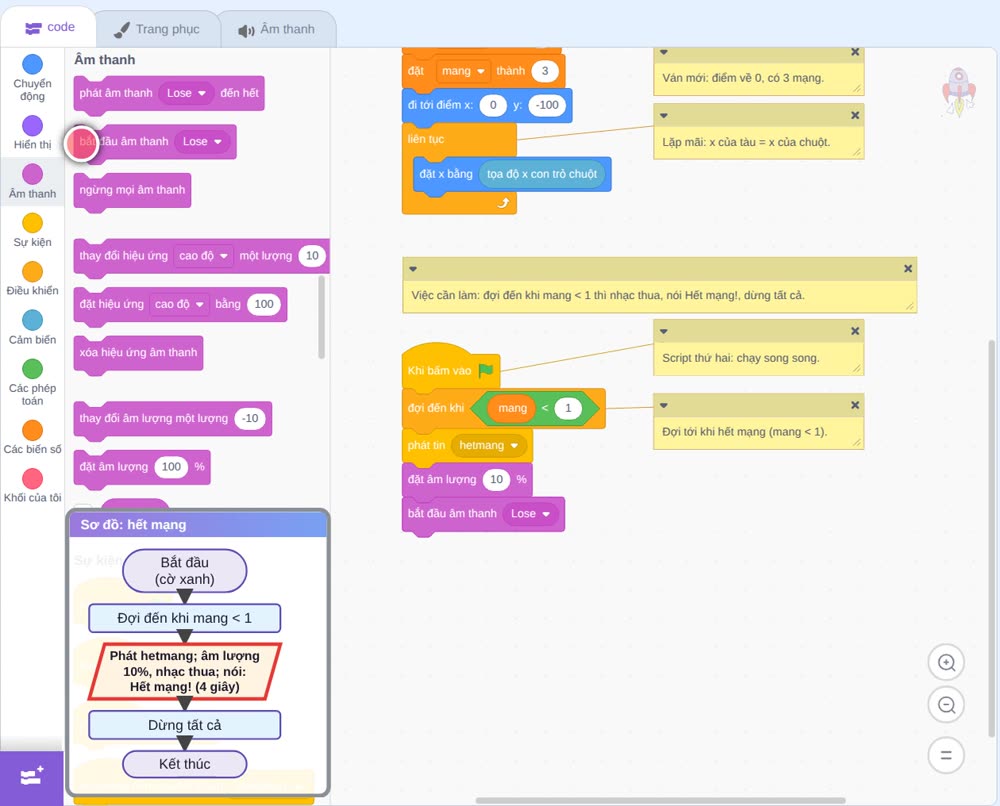Collapse the 'Lặp mãi' comment
The height and width of the screenshot is (806, 1000).
tap(664, 115)
